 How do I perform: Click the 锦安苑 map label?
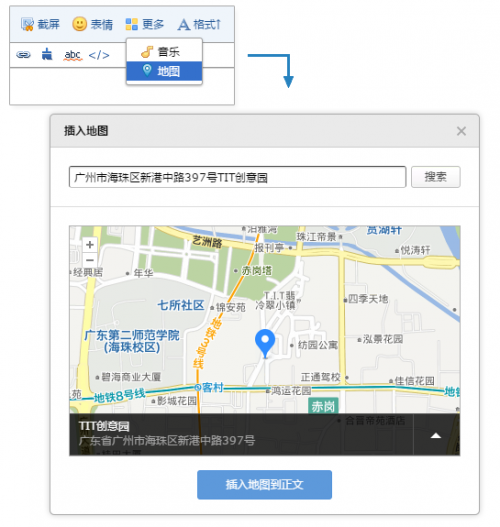click(231, 307)
